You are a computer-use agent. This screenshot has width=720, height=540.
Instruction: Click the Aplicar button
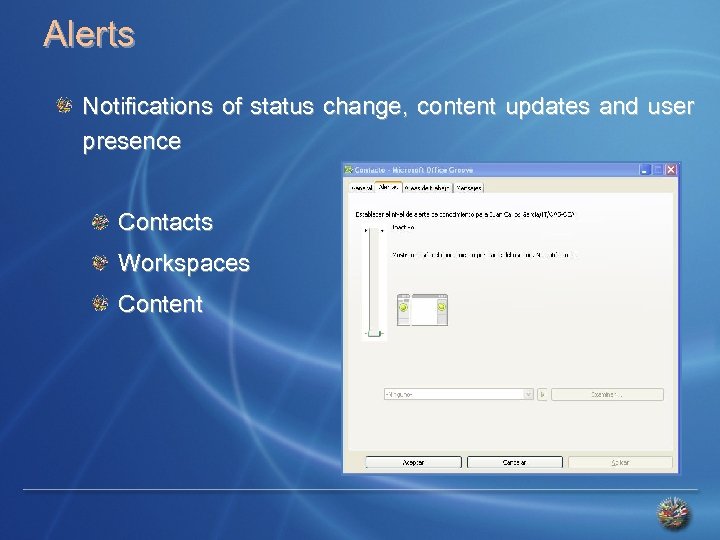tap(620, 462)
